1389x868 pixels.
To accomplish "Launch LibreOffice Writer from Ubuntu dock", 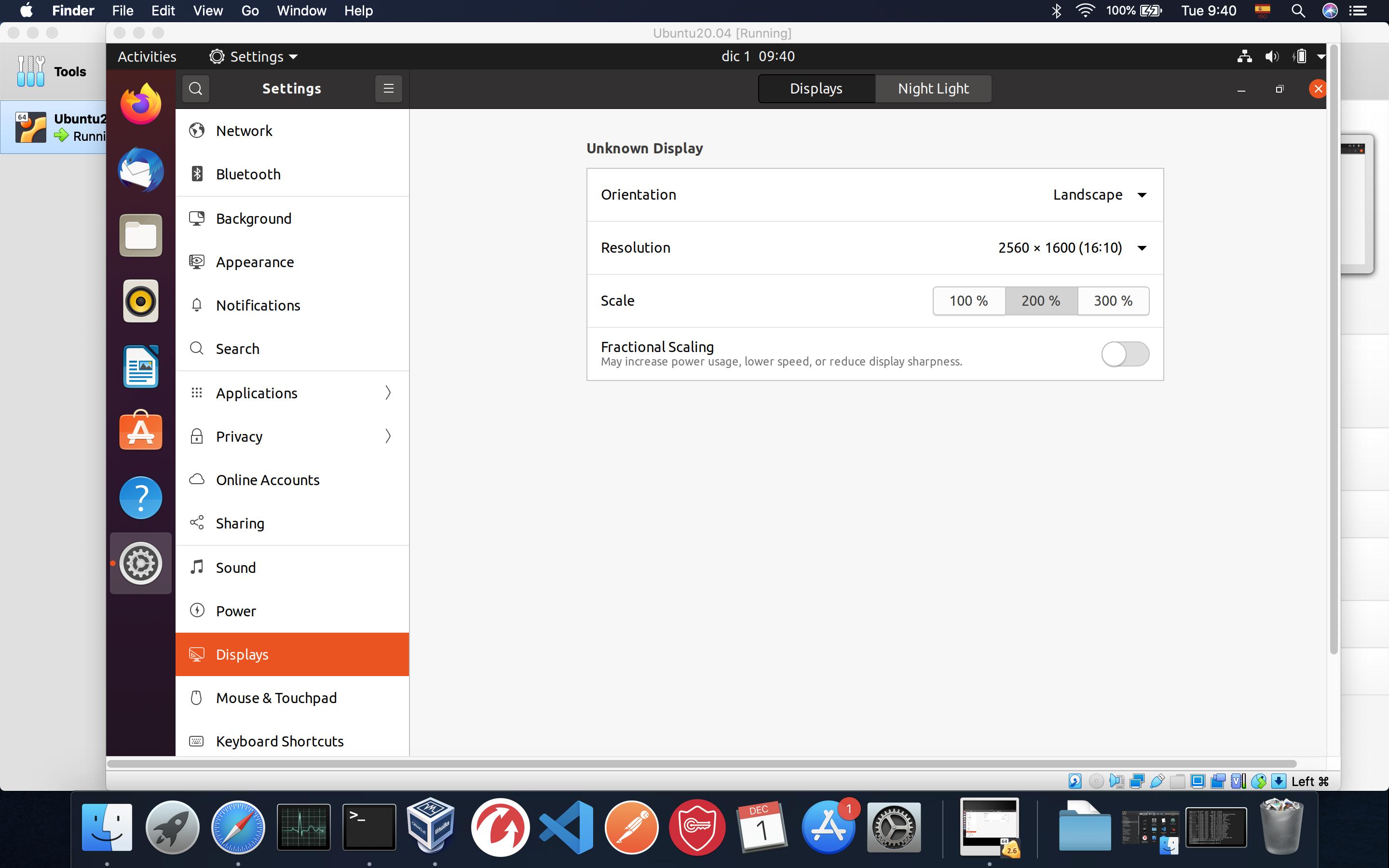I will (x=141, y=366).
